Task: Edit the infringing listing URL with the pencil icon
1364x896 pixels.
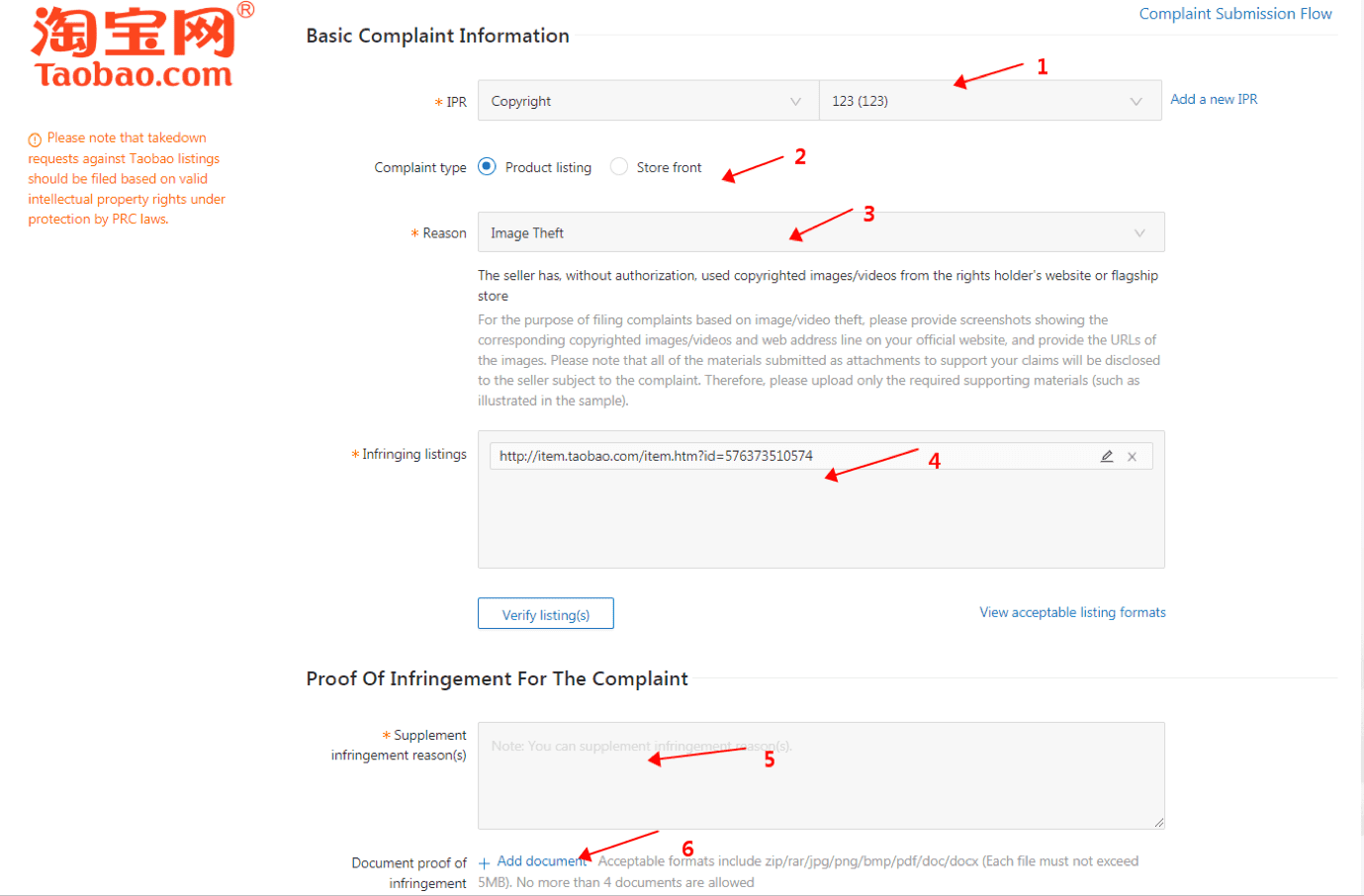Action: point(1107,456)
